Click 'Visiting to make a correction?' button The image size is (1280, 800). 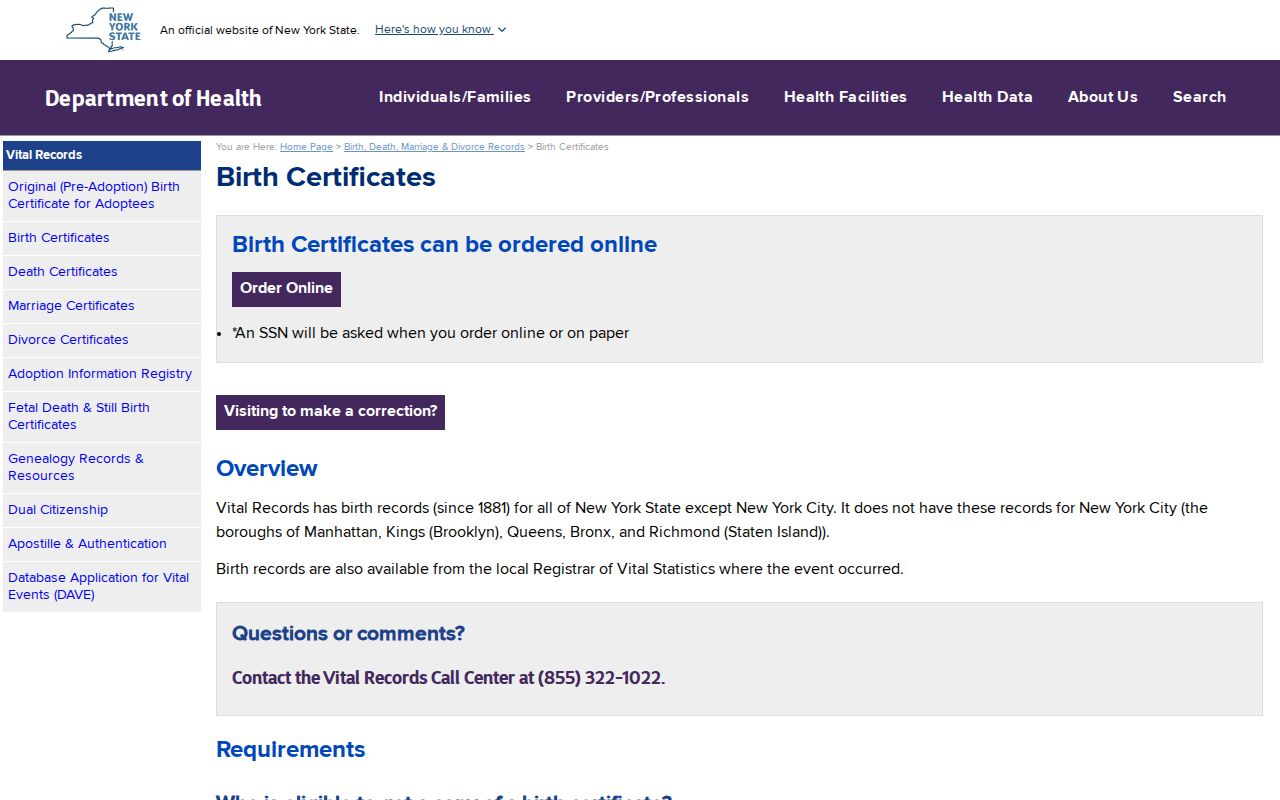pos(330,412)
